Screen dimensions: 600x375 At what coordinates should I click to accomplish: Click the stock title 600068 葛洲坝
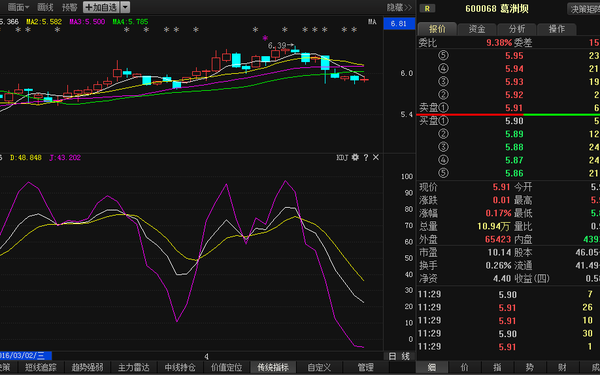pos(497,9)
